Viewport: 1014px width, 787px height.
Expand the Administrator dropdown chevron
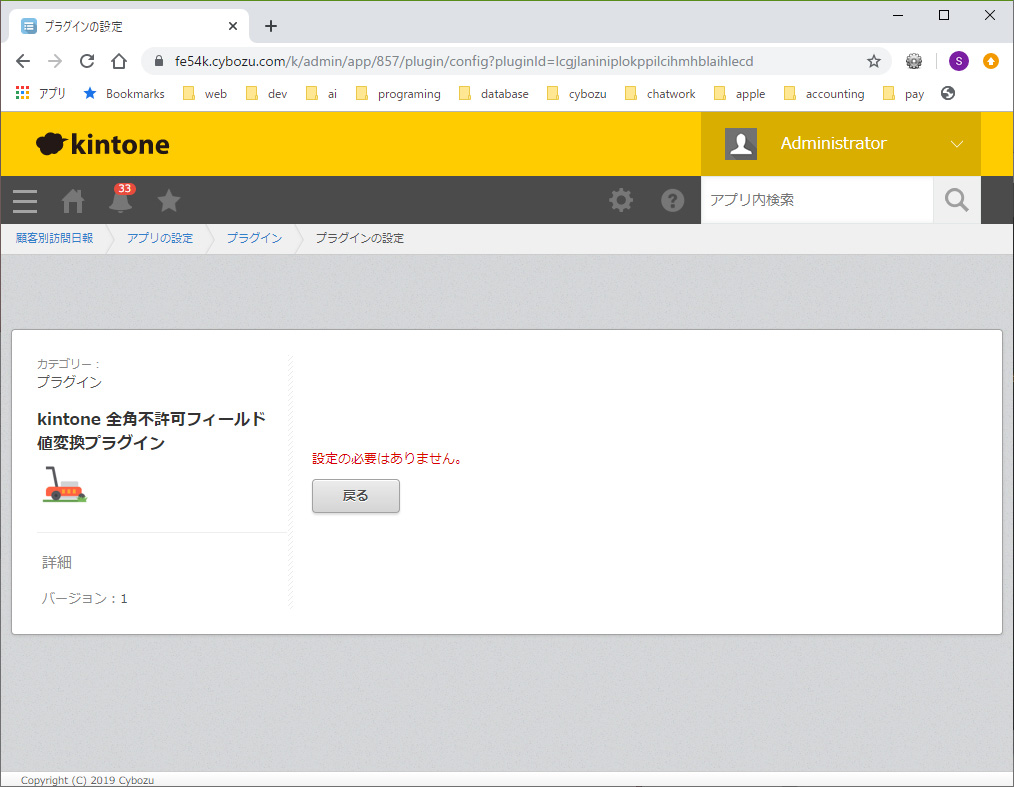[x=956, y=144]
